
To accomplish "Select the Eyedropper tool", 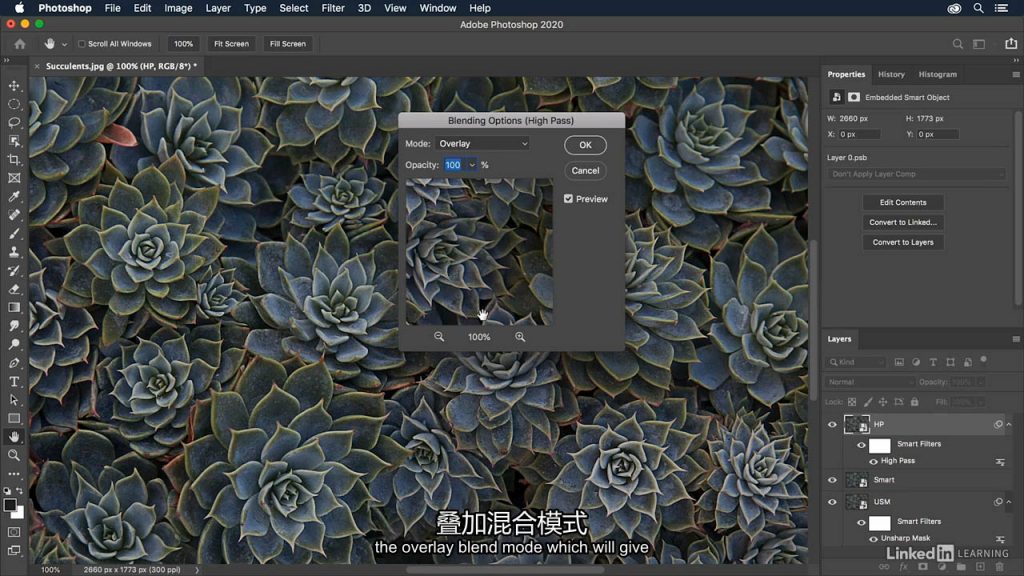I will pos(14,196).
